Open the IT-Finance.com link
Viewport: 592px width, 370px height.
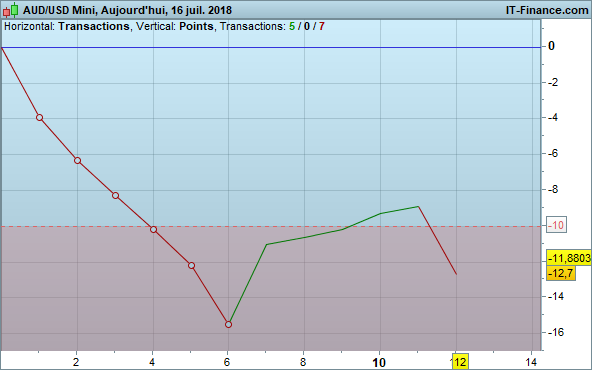(x=547, y=10)
